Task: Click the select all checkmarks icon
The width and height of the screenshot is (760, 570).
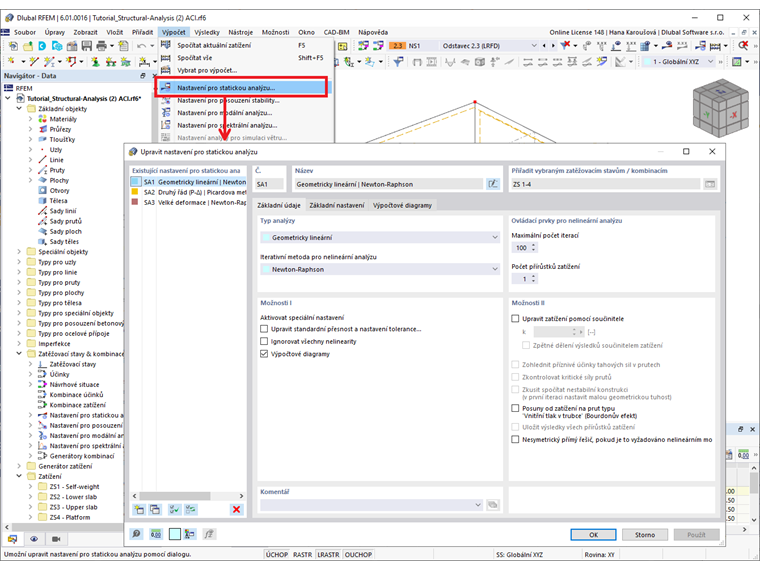Action: pos(174,509)
